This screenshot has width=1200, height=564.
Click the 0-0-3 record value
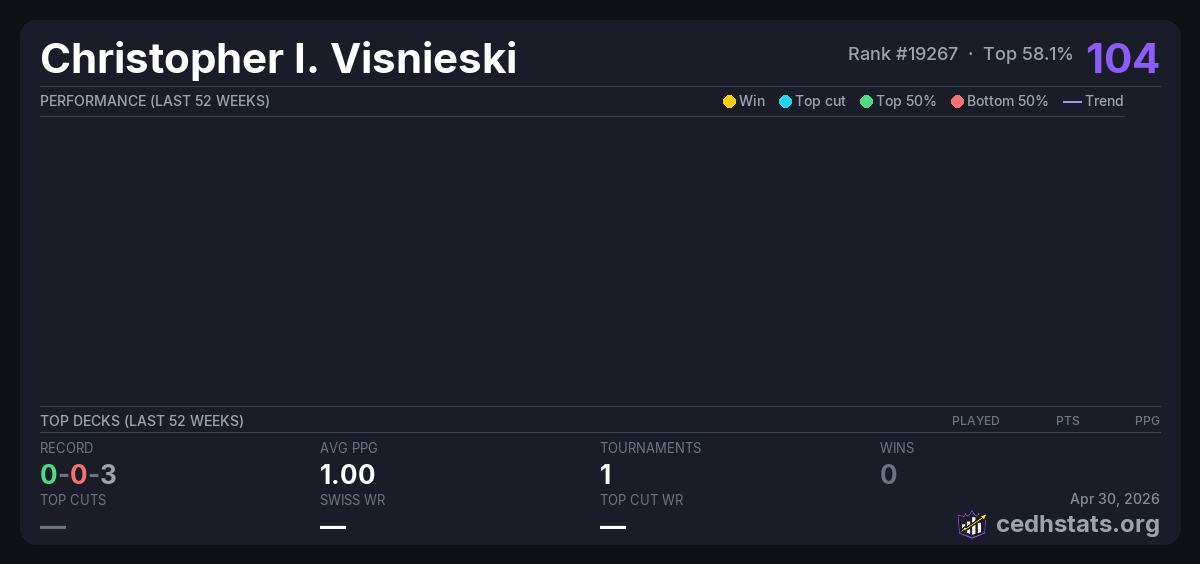pyautogui.click(x=78, y=474)
